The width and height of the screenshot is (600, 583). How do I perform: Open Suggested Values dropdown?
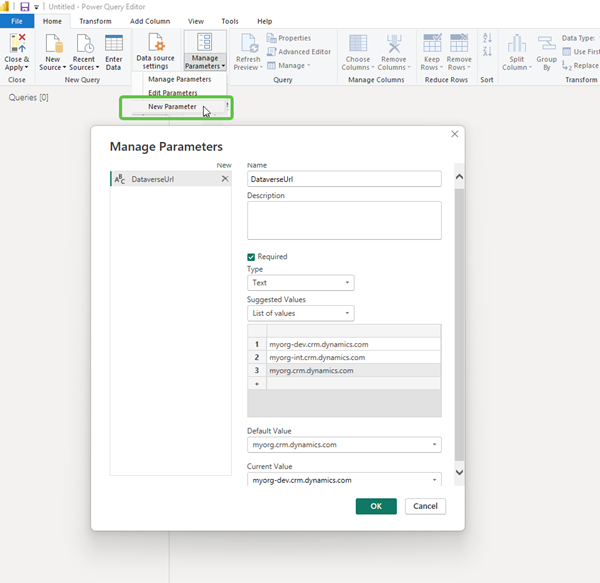[x=300, y=313]
